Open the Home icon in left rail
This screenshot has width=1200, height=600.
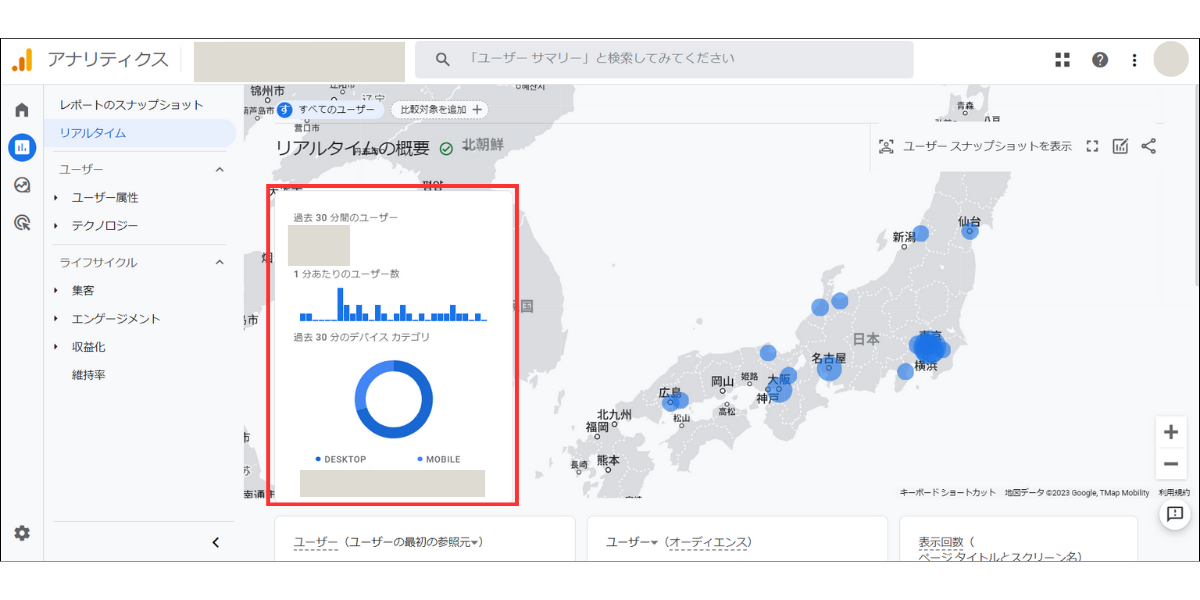(22, 110)
